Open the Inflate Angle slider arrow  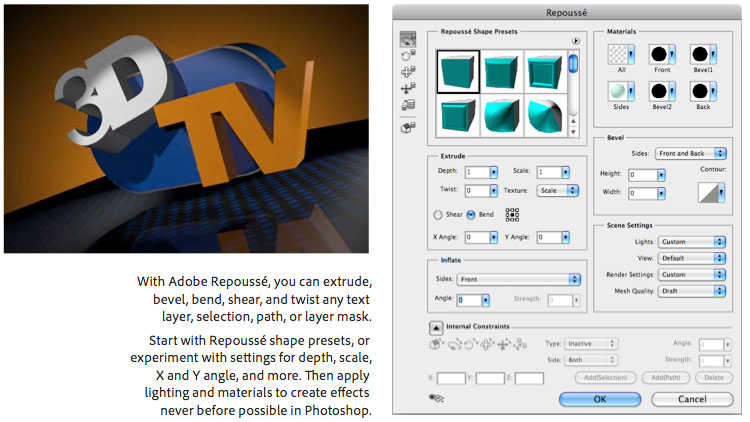pos(485,300)
